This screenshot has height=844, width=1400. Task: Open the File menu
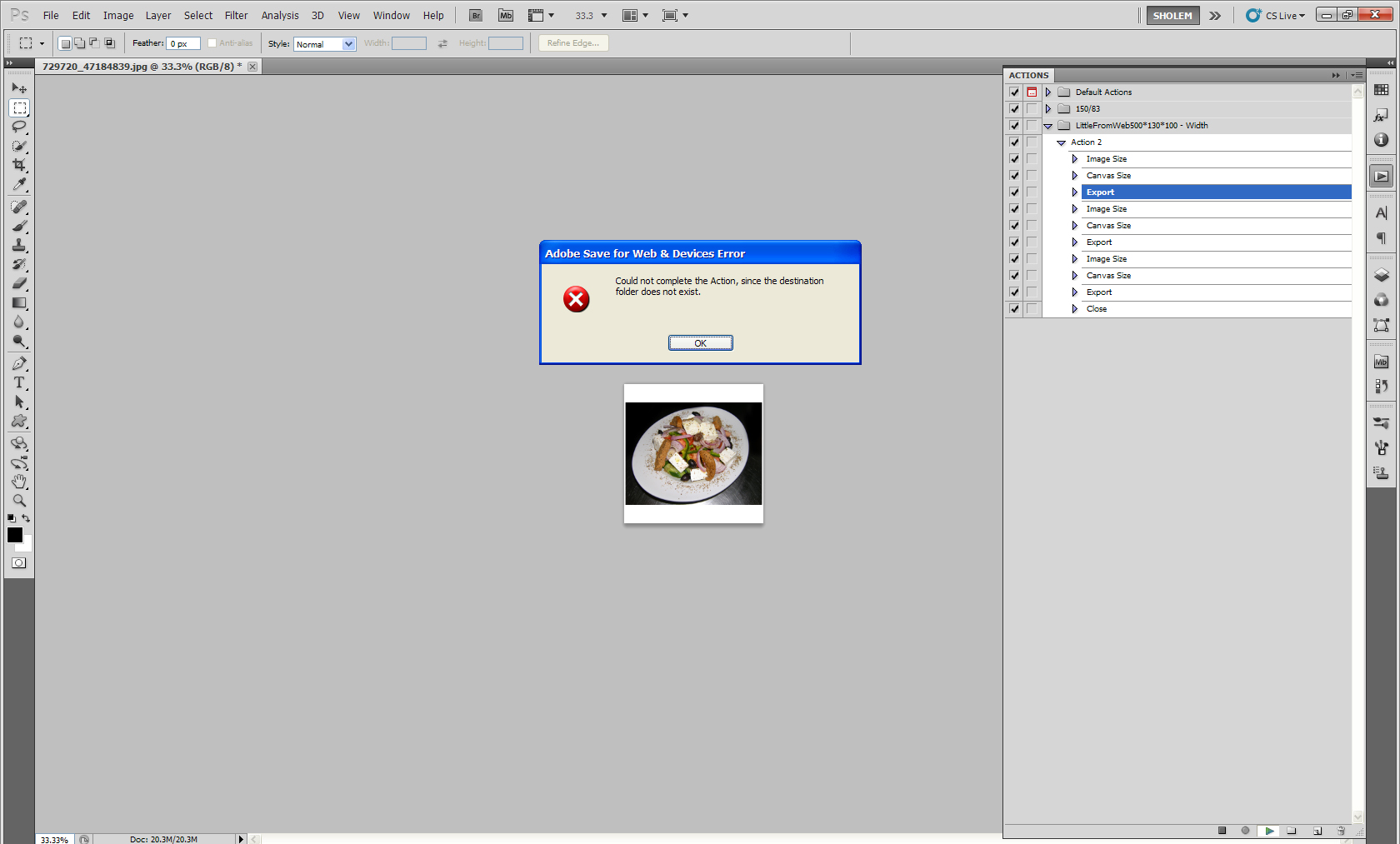[x=51, y=16]
